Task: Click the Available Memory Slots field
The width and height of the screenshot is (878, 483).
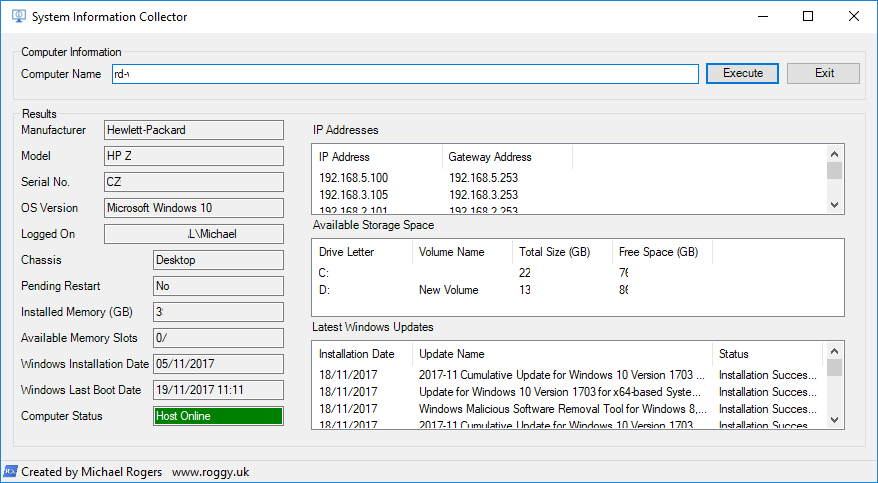Action: click(218, 338)
